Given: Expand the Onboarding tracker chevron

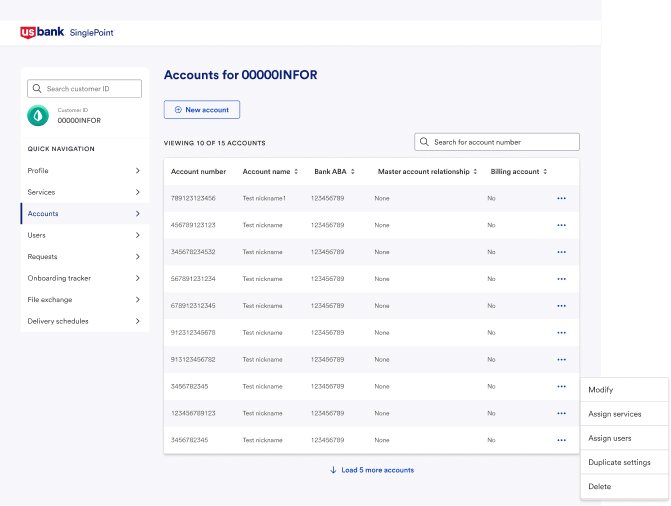Looking at the screenshot, I should pos(137,278).
